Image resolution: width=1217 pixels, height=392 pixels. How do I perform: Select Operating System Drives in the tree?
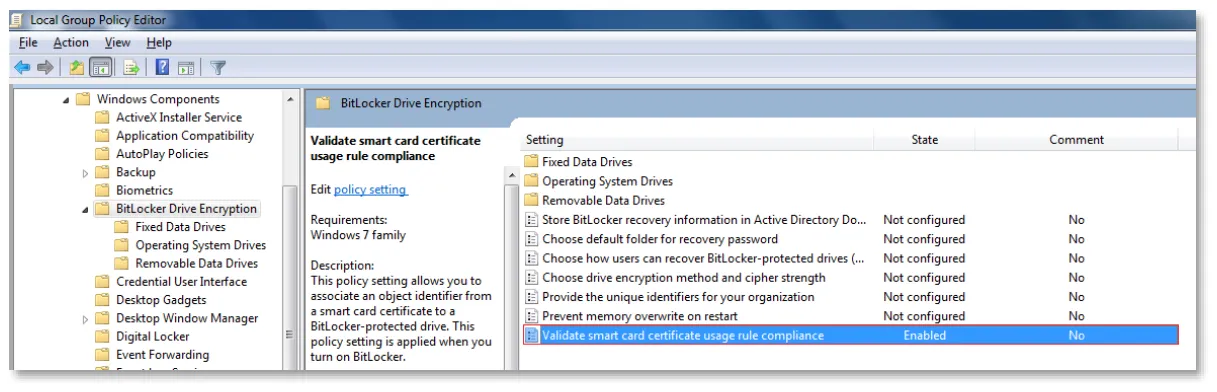(x=201, y=245)
